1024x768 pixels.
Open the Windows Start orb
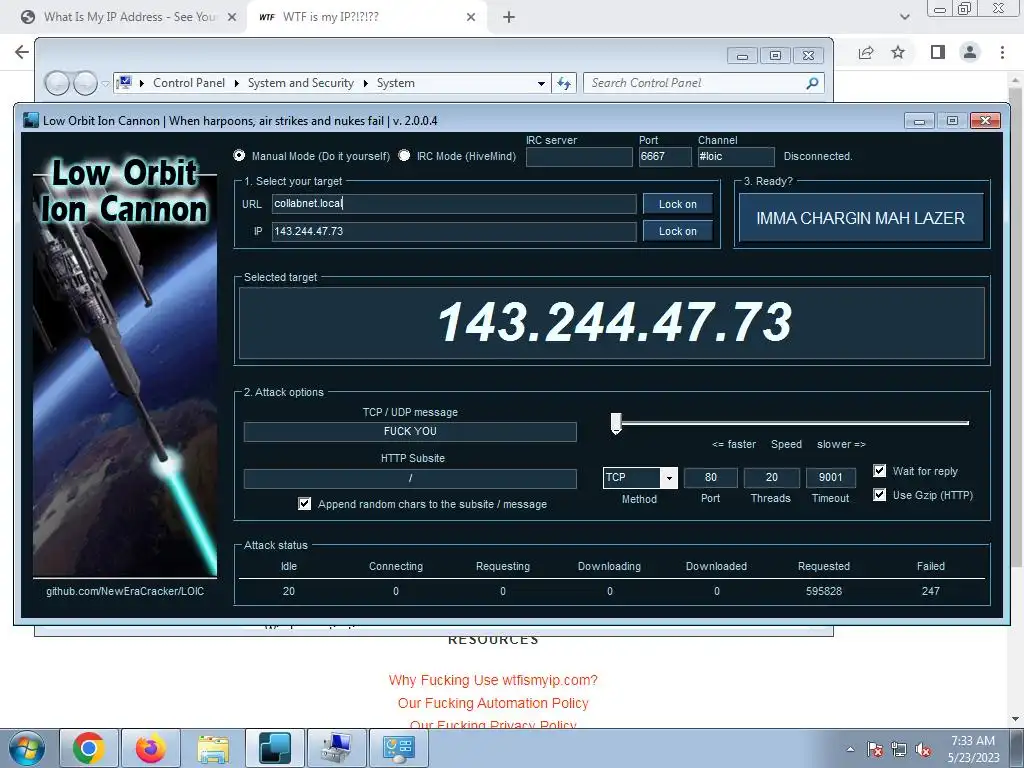(27, 748)
